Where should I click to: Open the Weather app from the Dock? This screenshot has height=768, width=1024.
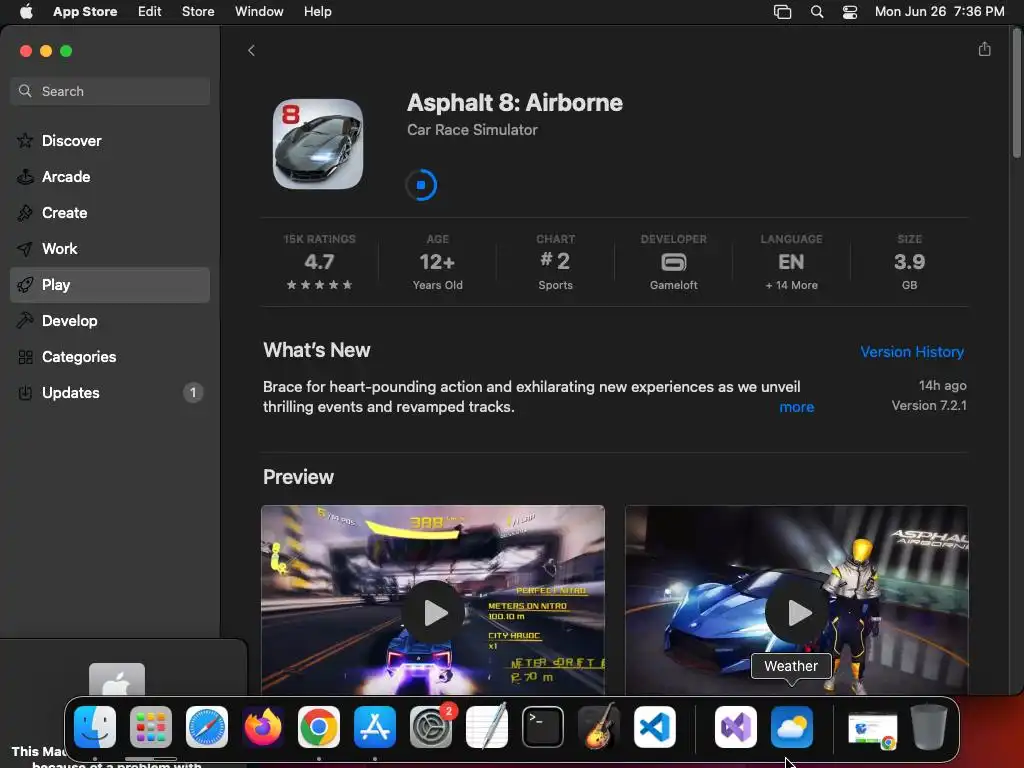tap(792, 727)
